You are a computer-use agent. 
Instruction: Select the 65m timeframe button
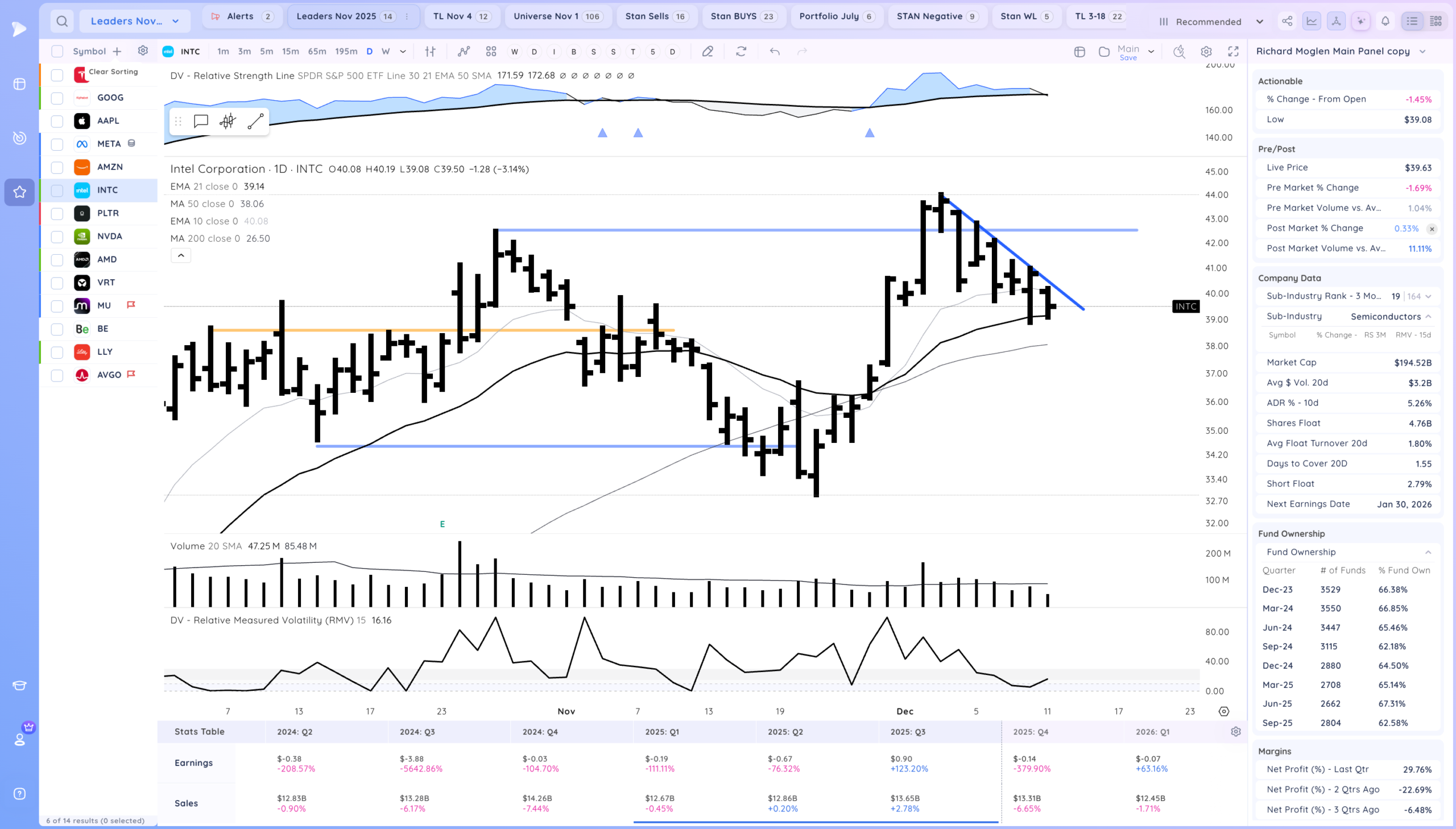317,51
